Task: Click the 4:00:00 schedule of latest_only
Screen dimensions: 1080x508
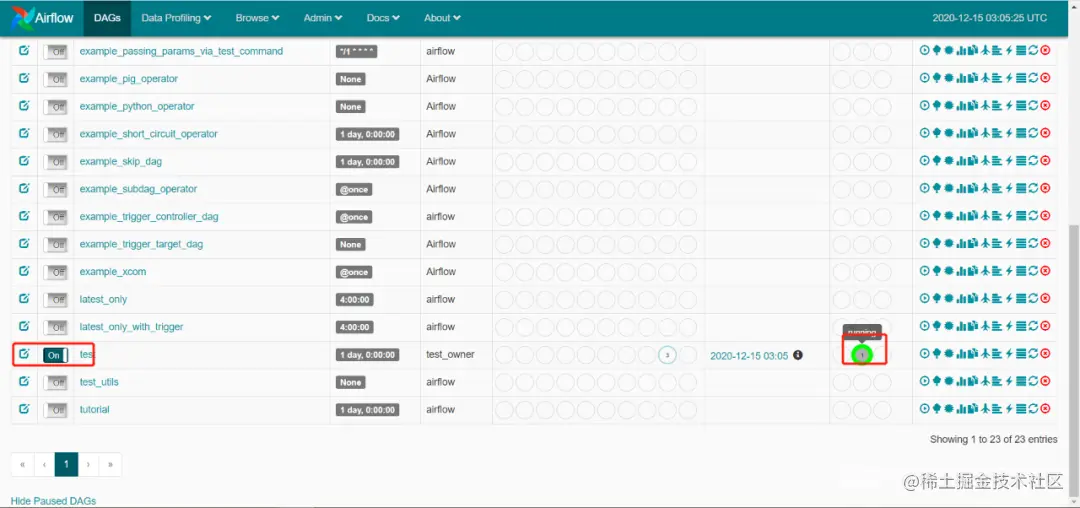Action: point(355,299)
